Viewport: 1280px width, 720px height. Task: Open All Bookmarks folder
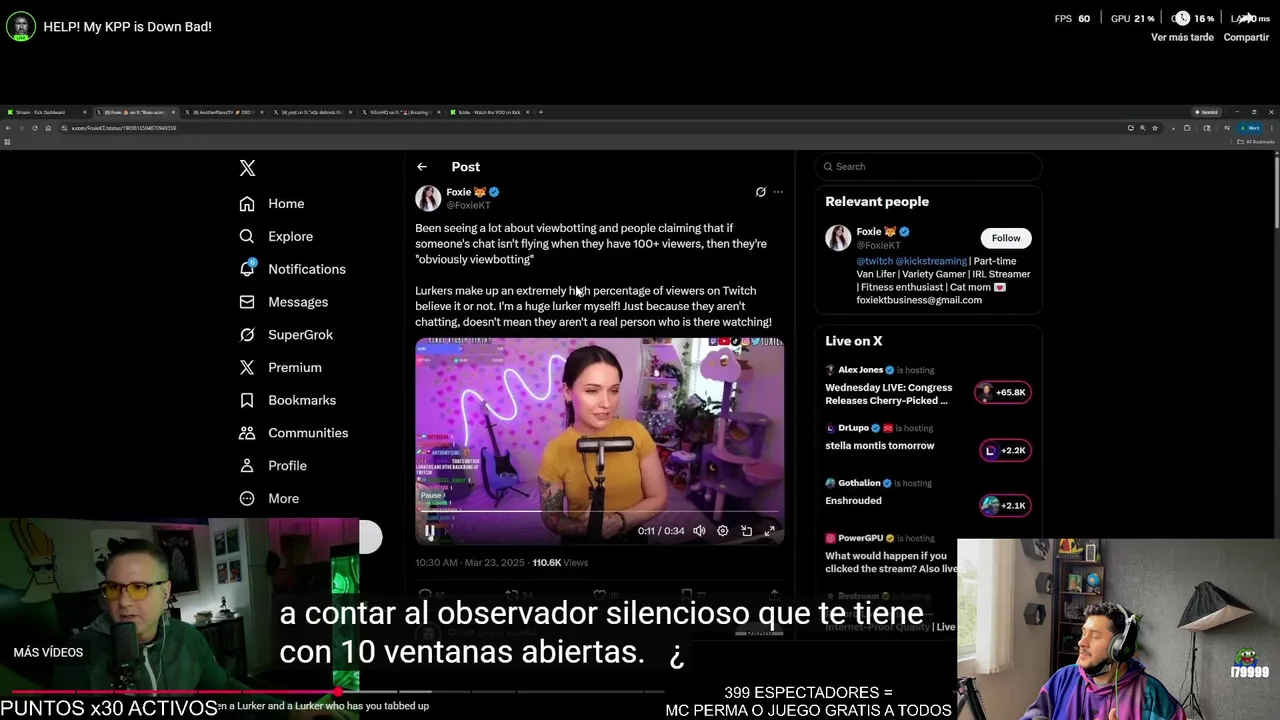pos(1256,142)
